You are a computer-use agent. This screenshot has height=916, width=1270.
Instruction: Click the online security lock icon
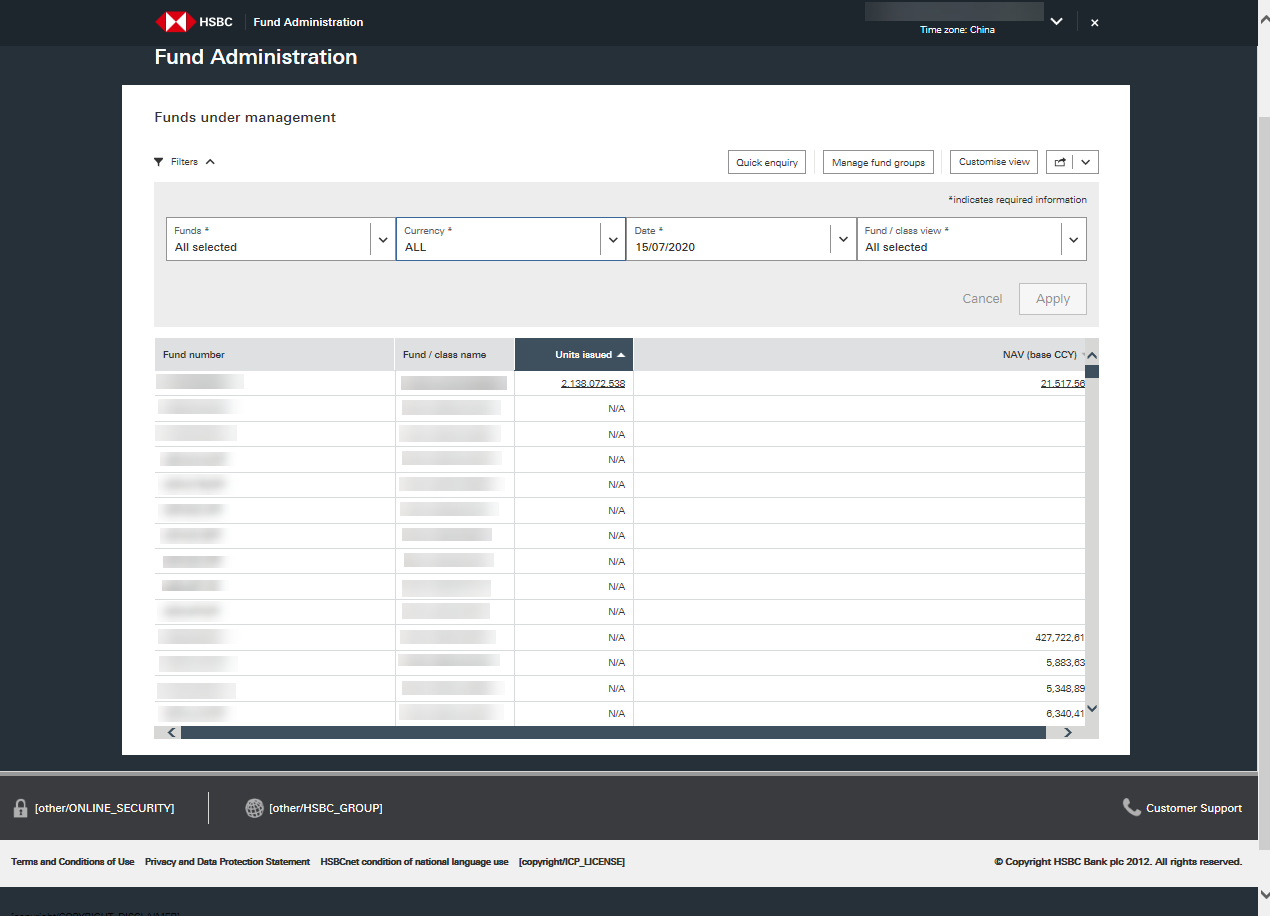coord(20,808)
